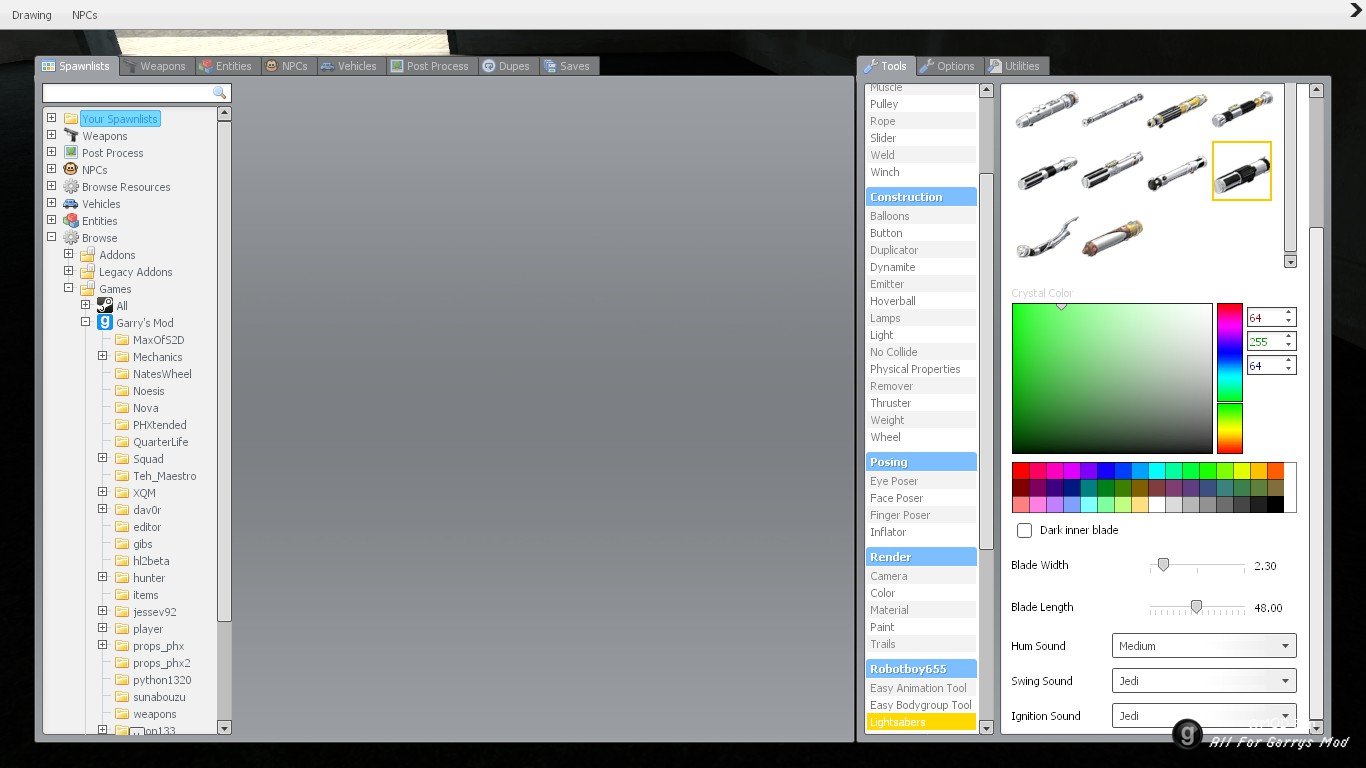
Task: Click the gear icon beside Browse node
Action: tap(71, 237)
